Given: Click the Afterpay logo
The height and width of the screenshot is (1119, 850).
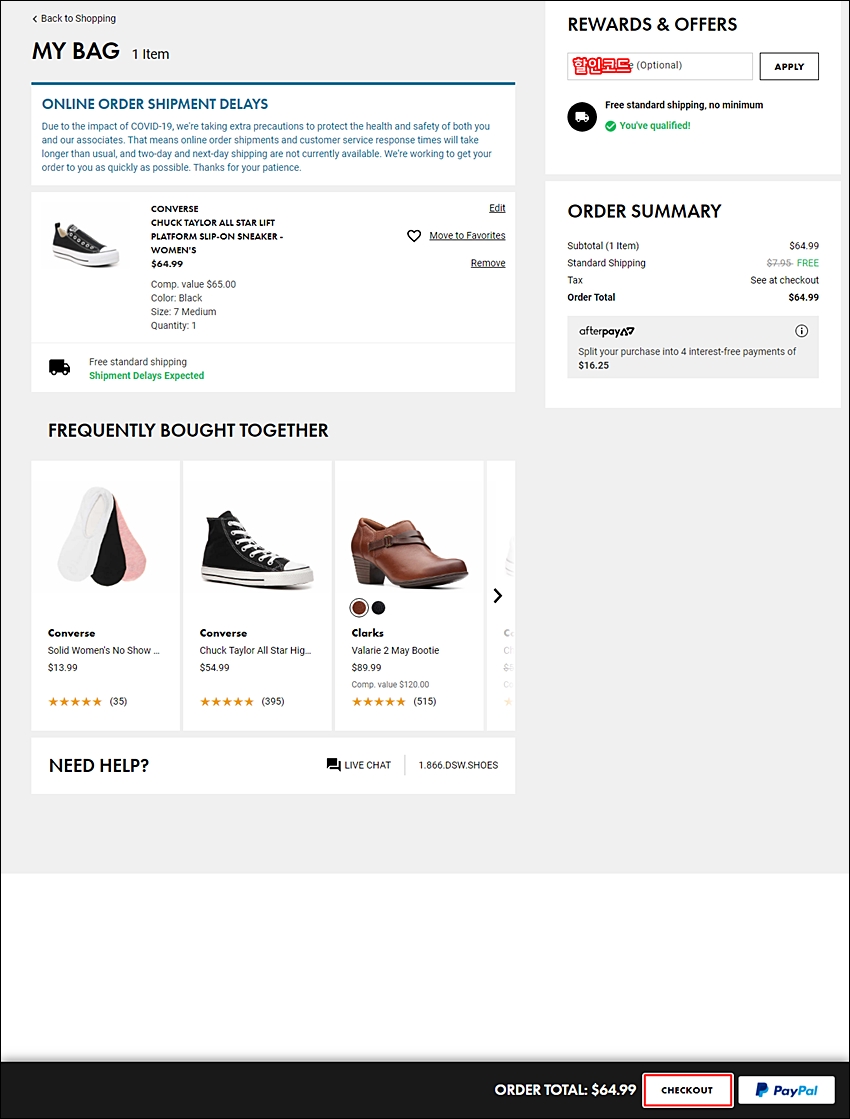Looking at the screenshot, I should [x=607, y=331].
